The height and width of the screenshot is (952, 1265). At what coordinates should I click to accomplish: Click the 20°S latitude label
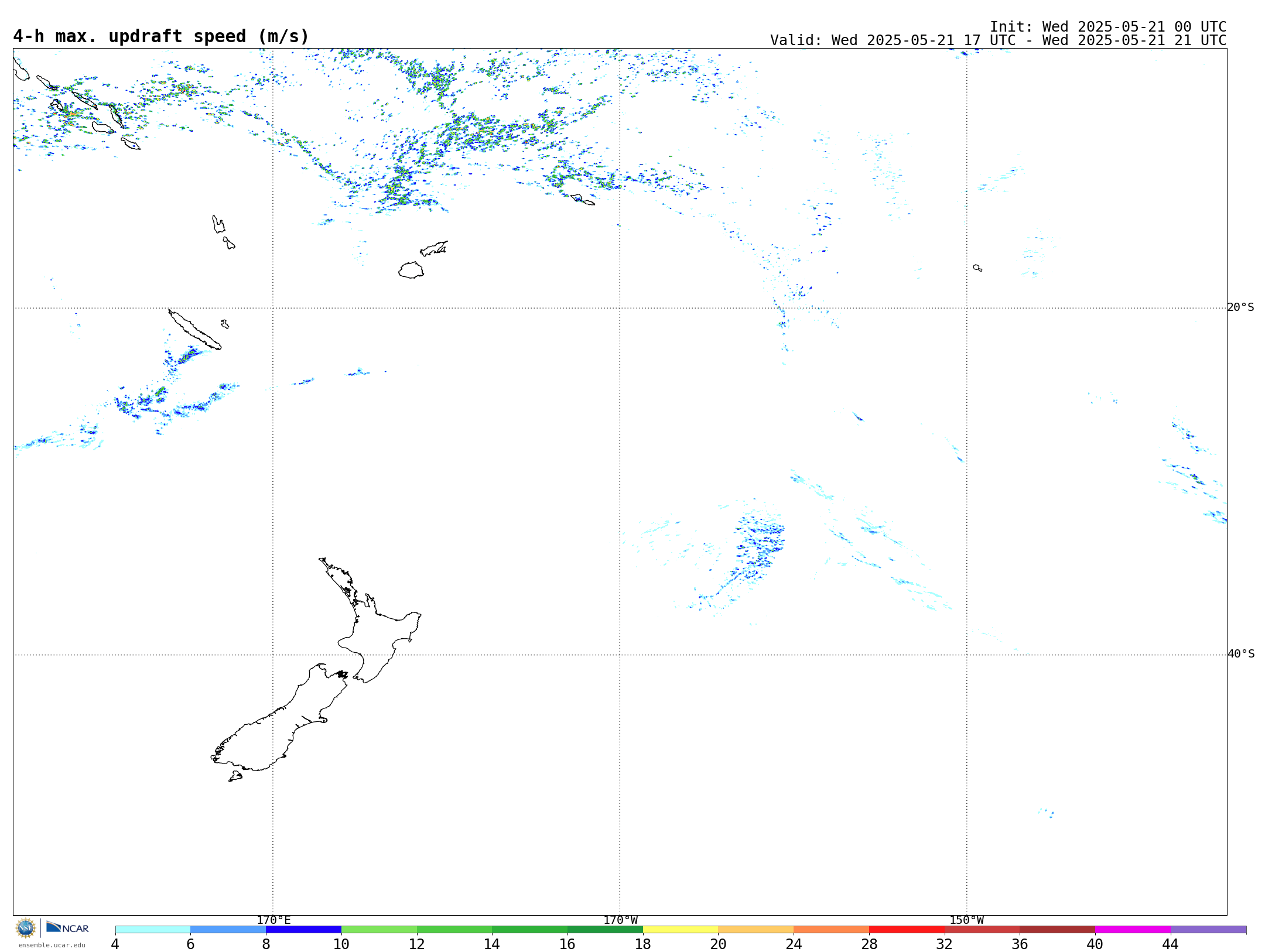point(1241,307)
